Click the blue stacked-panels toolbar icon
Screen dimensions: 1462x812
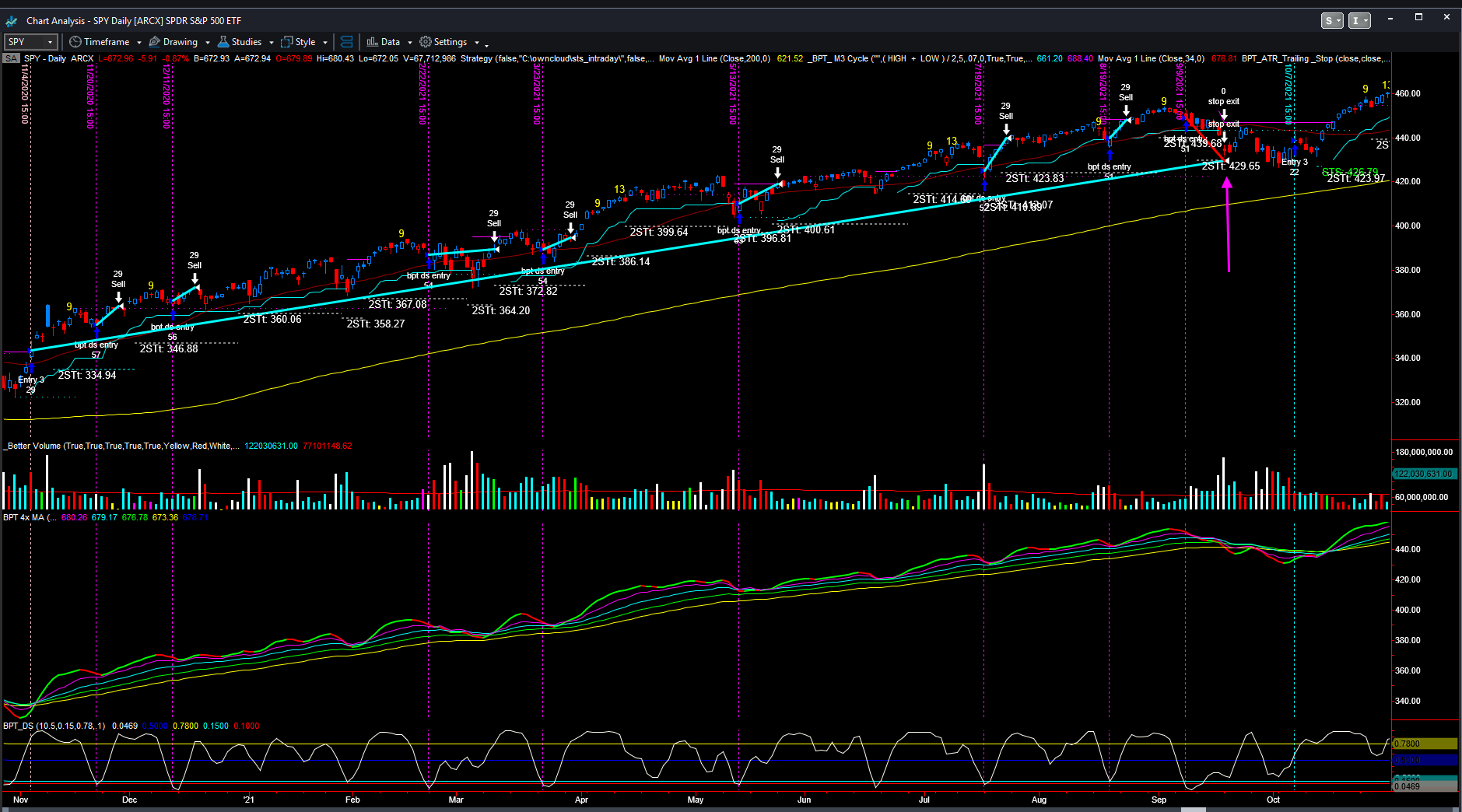347,42
